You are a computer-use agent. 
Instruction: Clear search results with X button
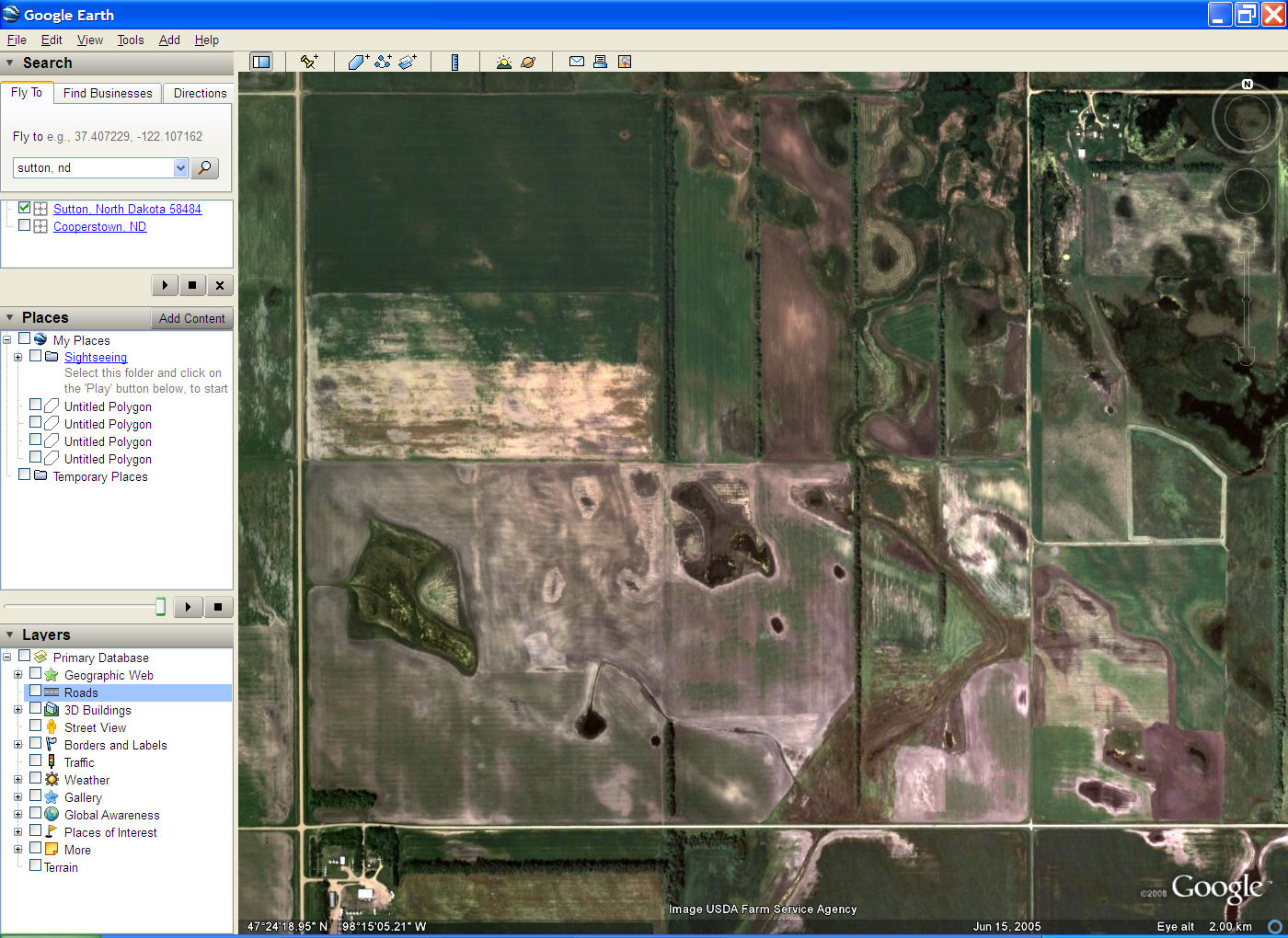coord(220,285)
